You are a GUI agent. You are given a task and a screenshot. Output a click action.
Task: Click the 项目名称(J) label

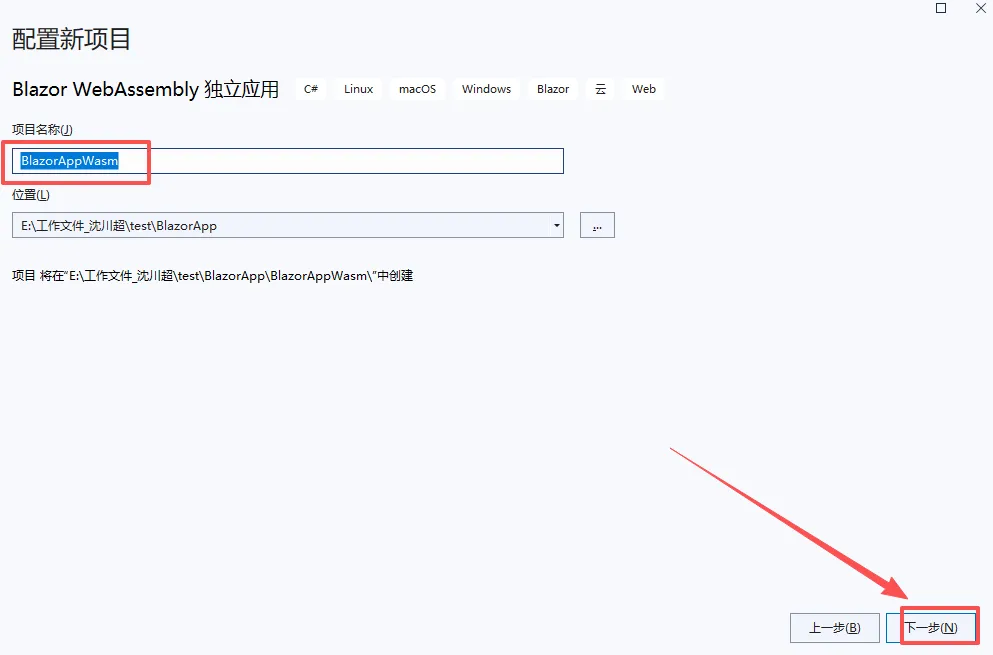point(42,130)
